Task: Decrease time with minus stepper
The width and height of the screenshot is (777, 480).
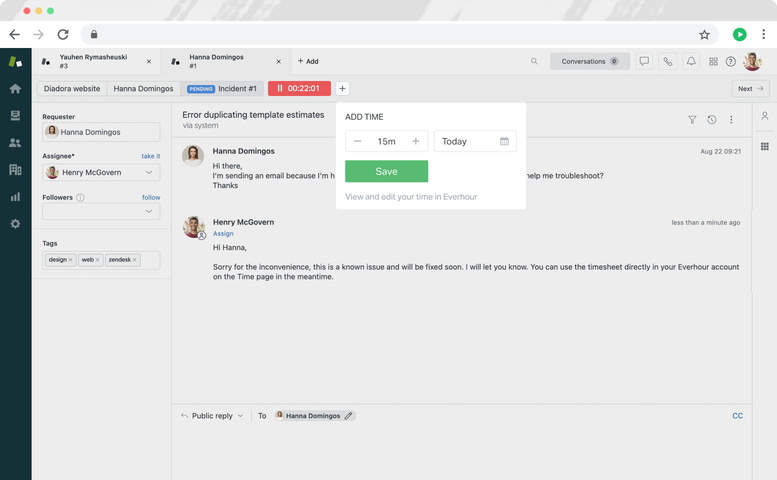Action: tap(357, 141)
